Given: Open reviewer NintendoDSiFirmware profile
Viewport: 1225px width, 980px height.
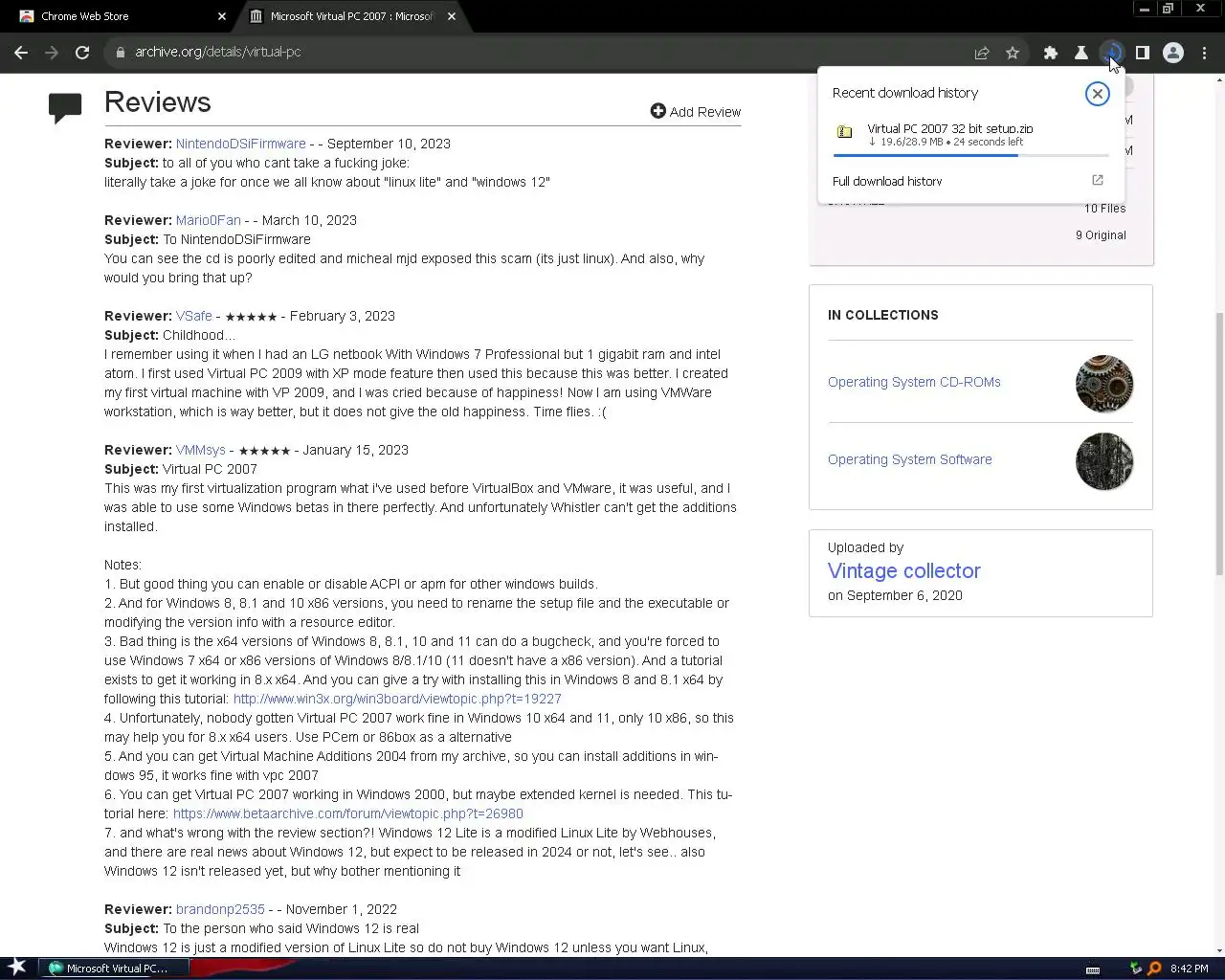Looking at the screenshot, I should [x=240, y=144].
